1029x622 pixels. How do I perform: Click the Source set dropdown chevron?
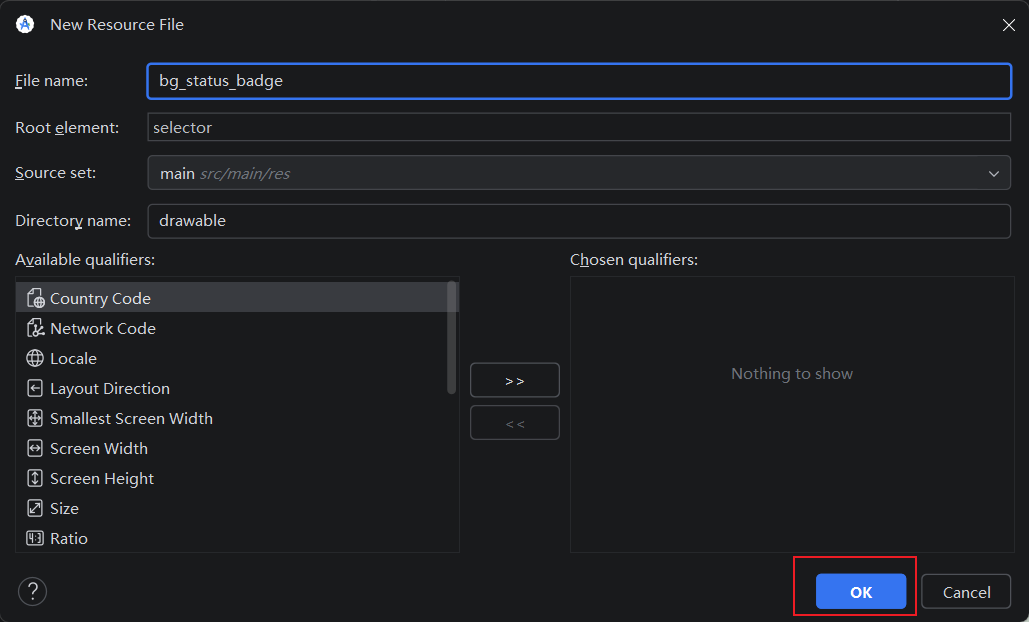tap(994, 174)
